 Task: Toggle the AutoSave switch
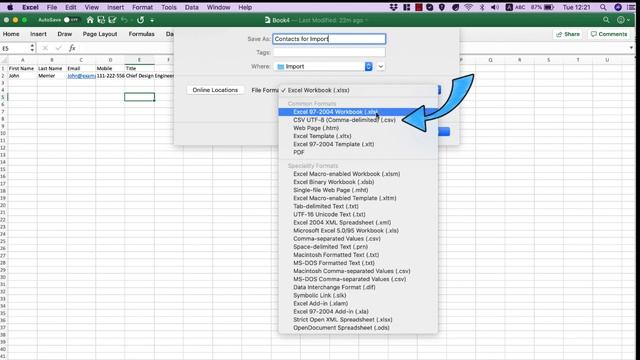(71, 20)
